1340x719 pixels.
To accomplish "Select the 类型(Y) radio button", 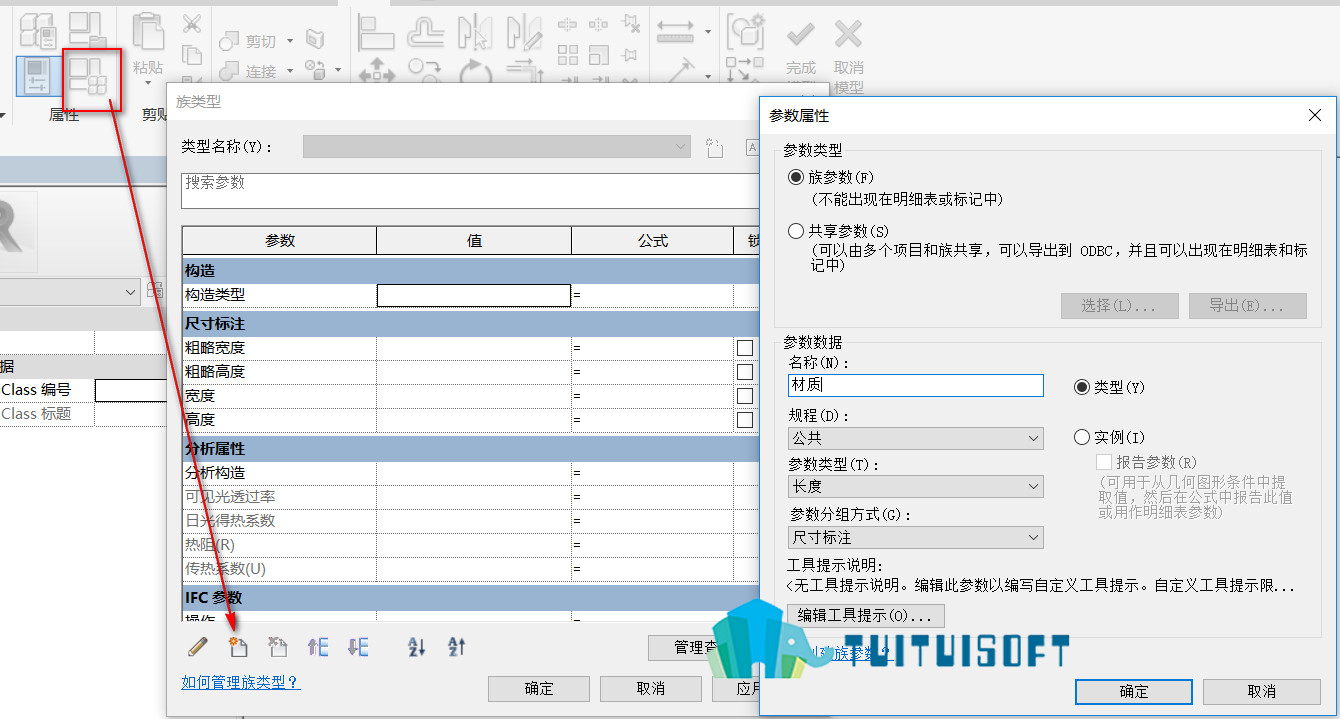I will pyautogui.click(x=1081, y=387).
